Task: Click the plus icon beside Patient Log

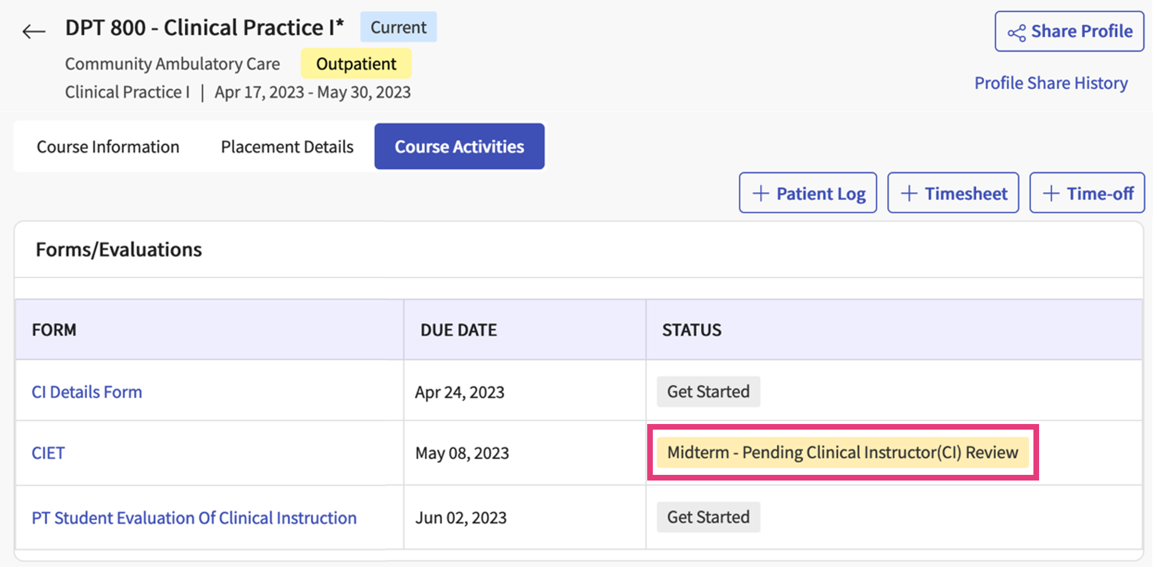Action: [761, 194]
